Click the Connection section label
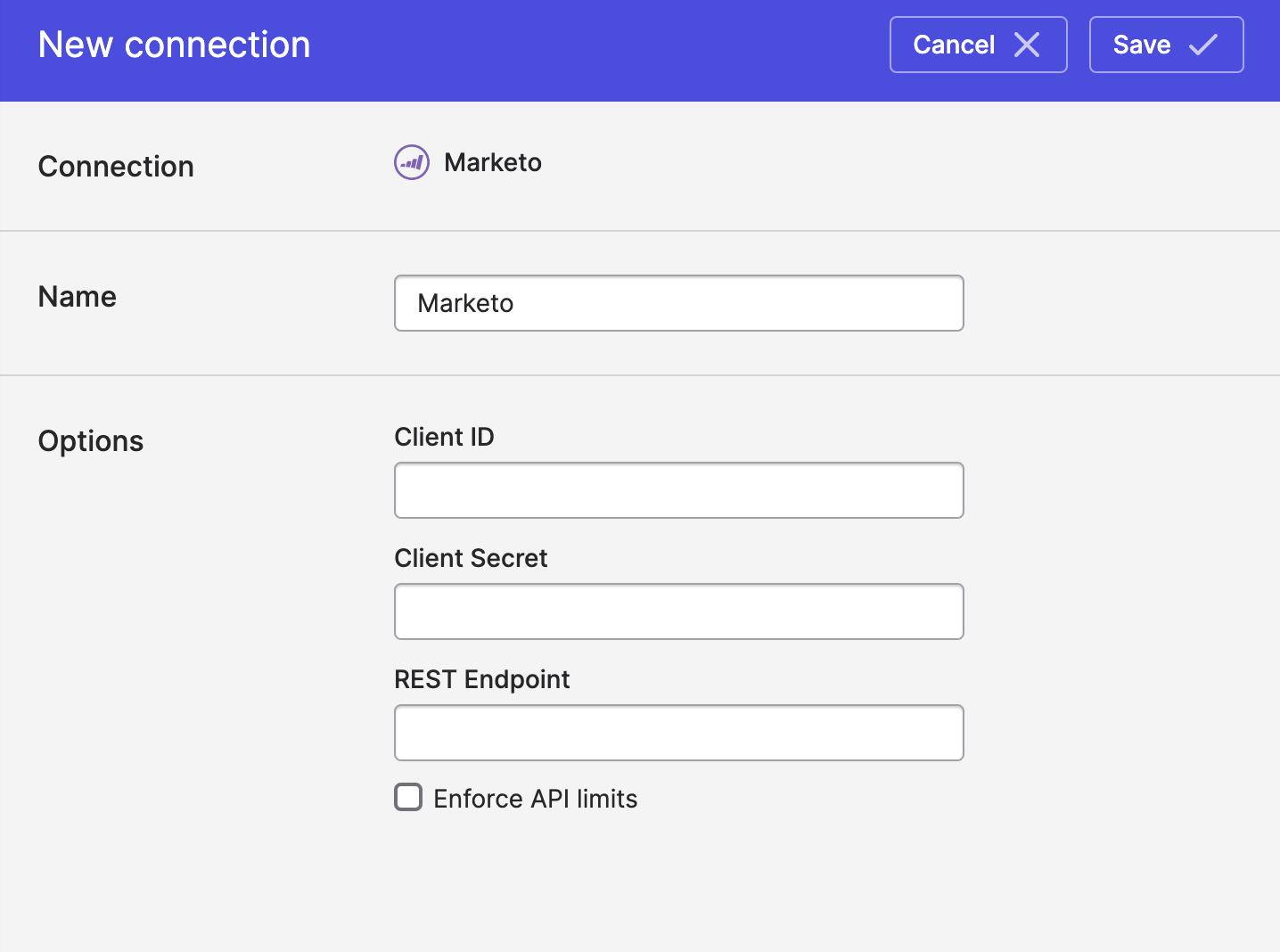The width and height of the screenshot is (1280, 952). [116, 167]
